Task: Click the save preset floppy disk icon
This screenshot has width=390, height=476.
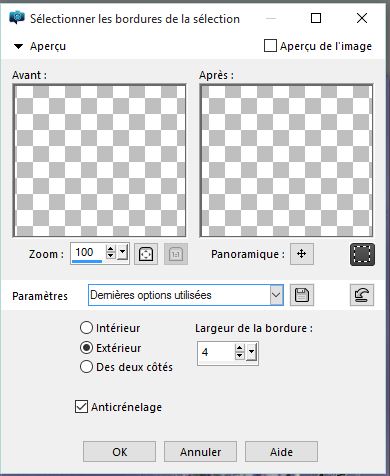Action: click(x=302, y=295)
